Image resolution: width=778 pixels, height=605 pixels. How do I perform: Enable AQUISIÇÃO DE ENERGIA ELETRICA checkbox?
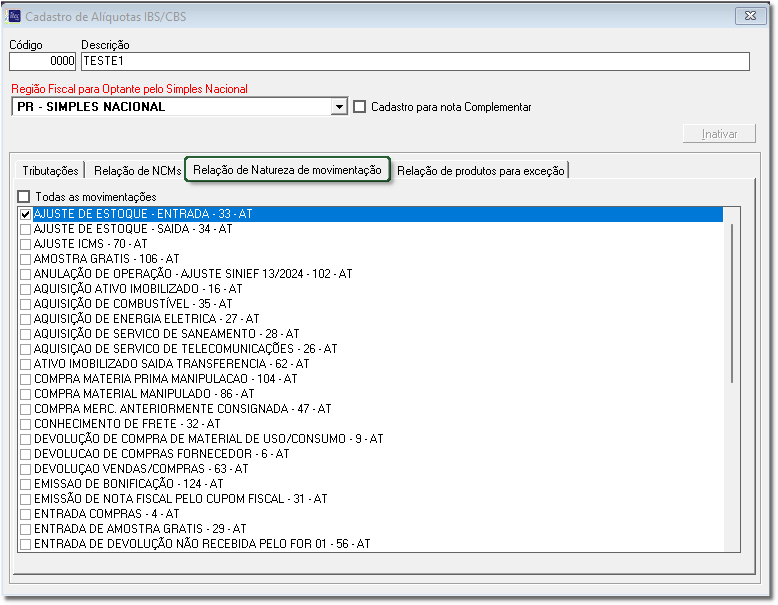25,319
